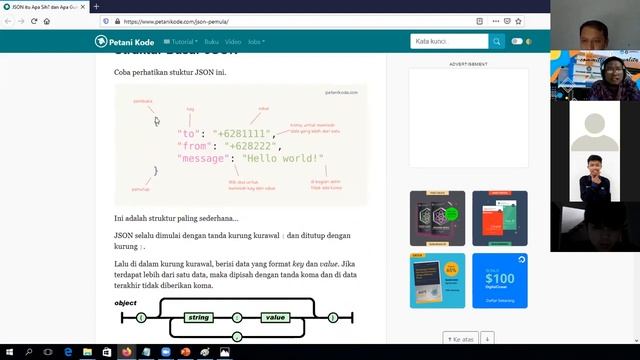This screenshot has width=640, height=360.
Task: Click the Kata kunci search field
Action: tap(449, 41)
